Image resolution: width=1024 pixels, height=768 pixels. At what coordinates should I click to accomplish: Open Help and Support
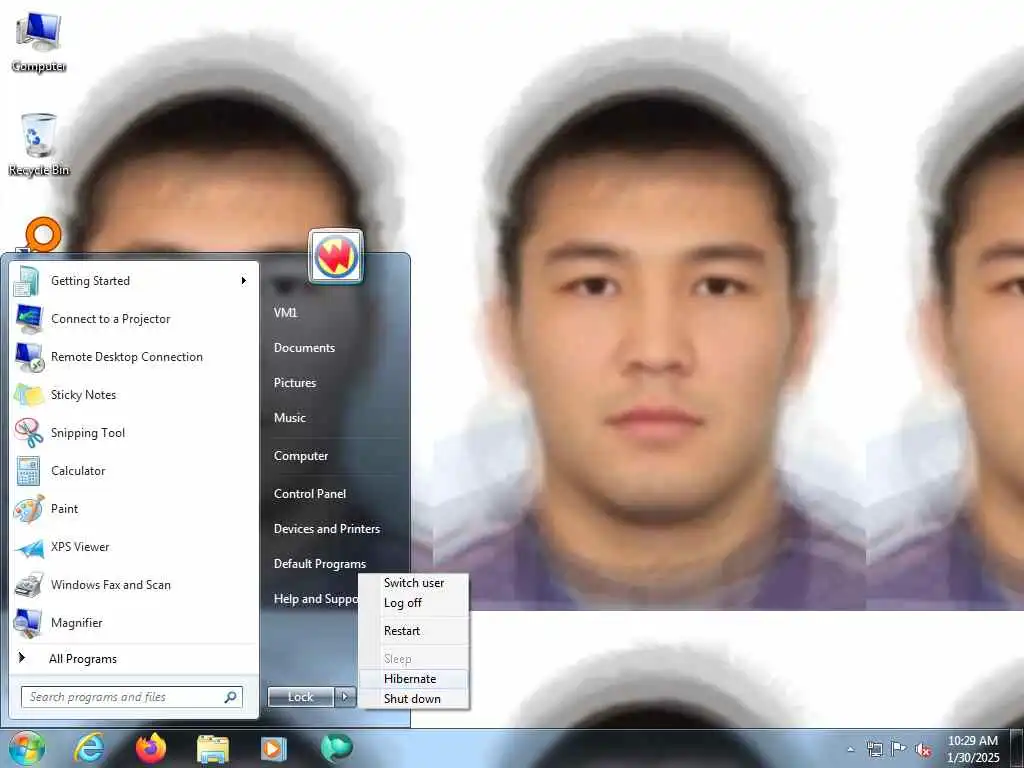[x=315, y=599]
